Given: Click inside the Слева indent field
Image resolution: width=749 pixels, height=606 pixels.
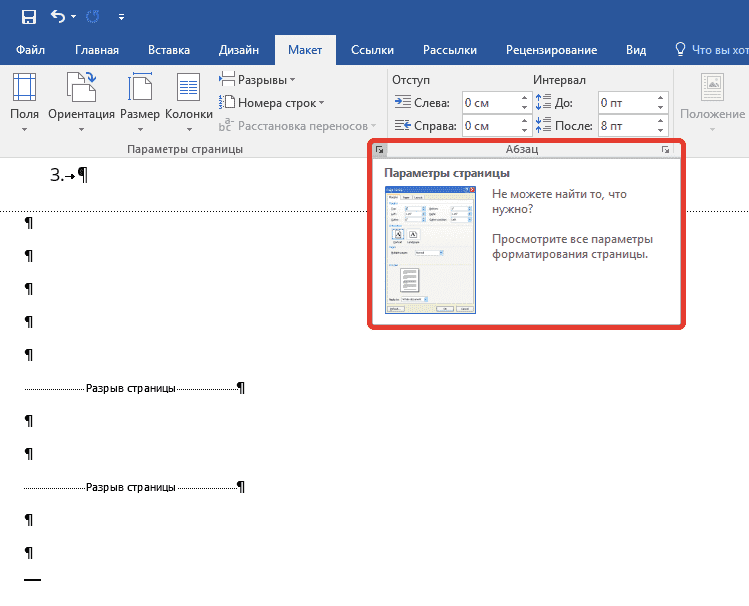Looking at the screenshot, I should coord(489,102).
